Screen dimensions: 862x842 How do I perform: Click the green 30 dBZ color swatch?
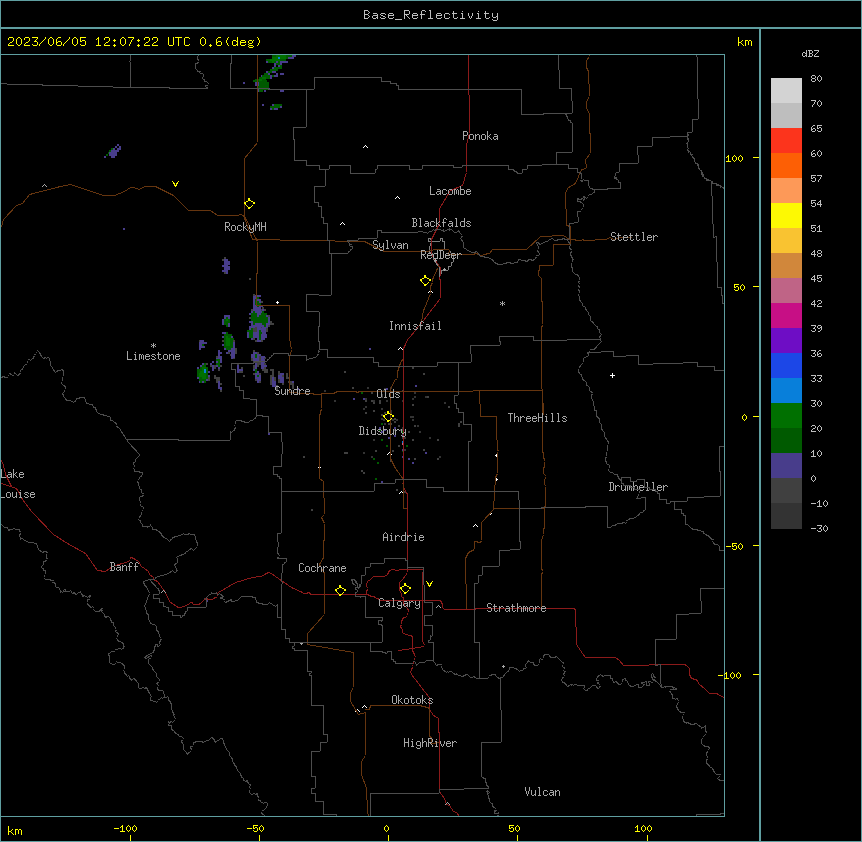(x=786, y=416)
